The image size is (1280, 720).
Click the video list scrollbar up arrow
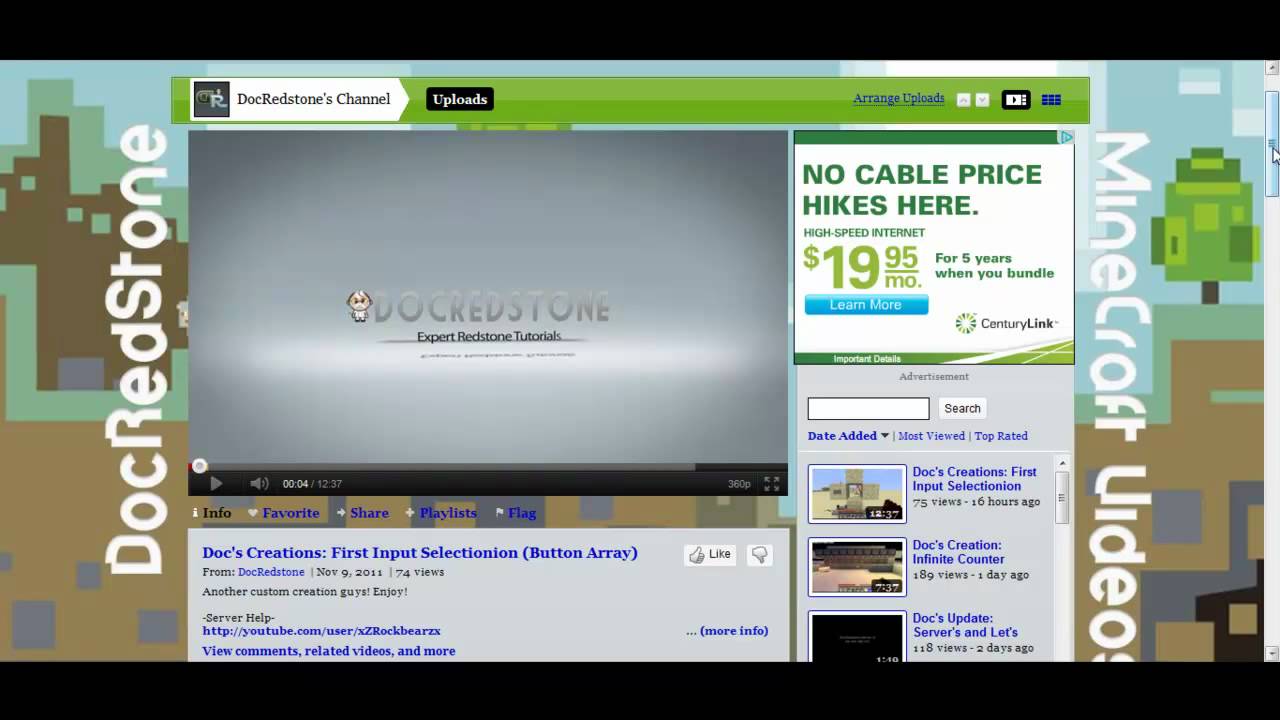1062,463
